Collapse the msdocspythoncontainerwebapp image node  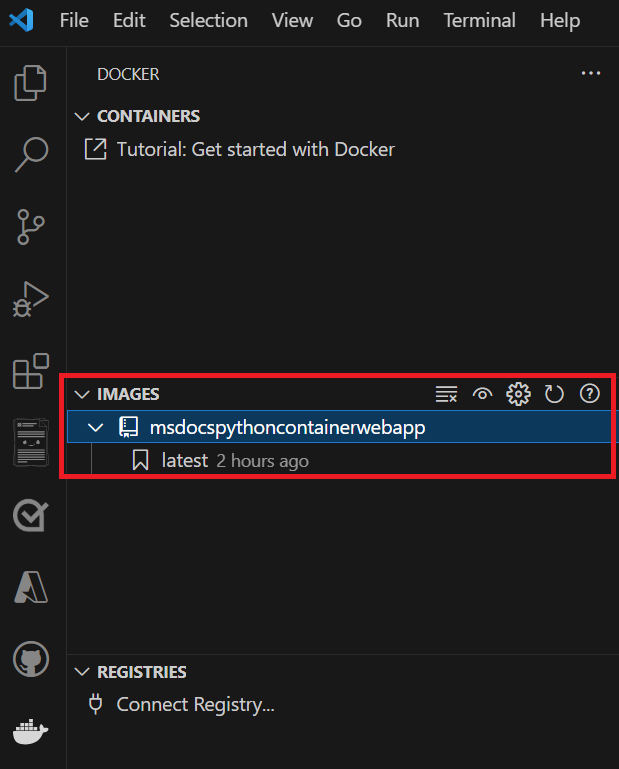[96, 428]
